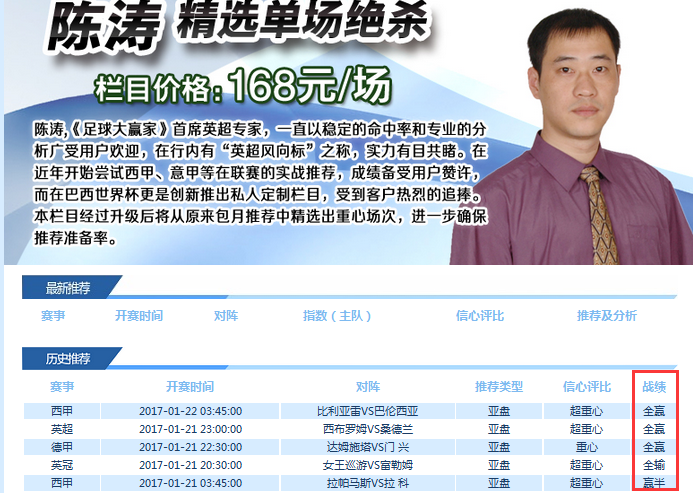Viewport: 693px width, 493px height.
Task: Click 超重心 in the 拉帕马斯VS拉 科 row
Action: tap(586, 483)
